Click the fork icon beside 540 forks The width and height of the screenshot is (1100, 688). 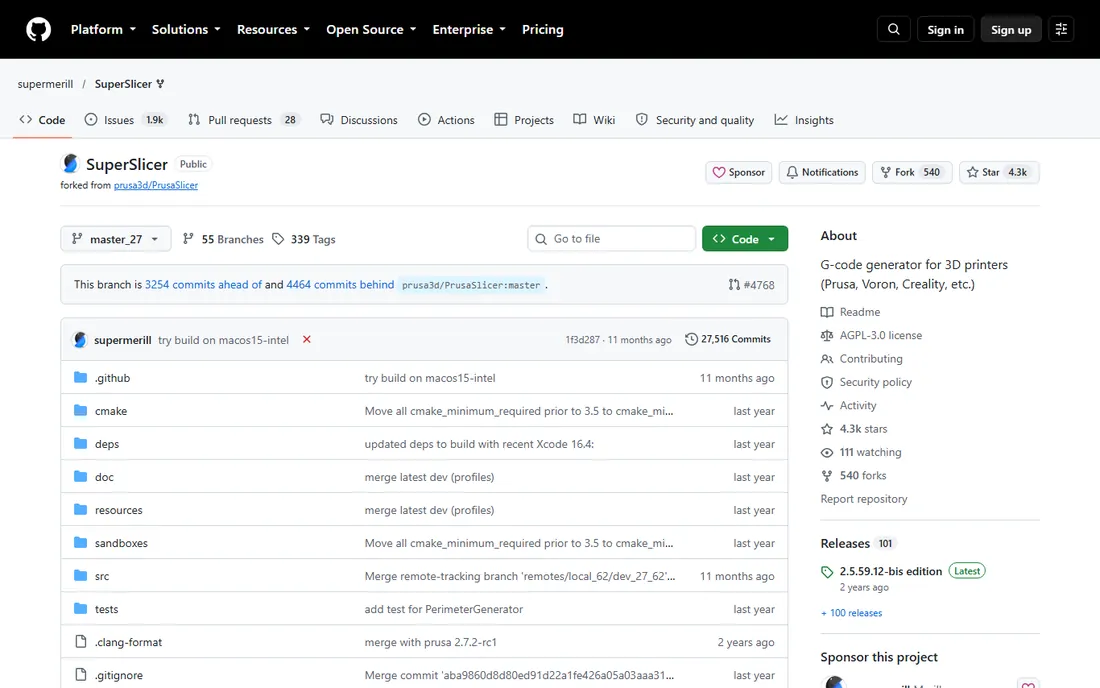coord(827,475)
